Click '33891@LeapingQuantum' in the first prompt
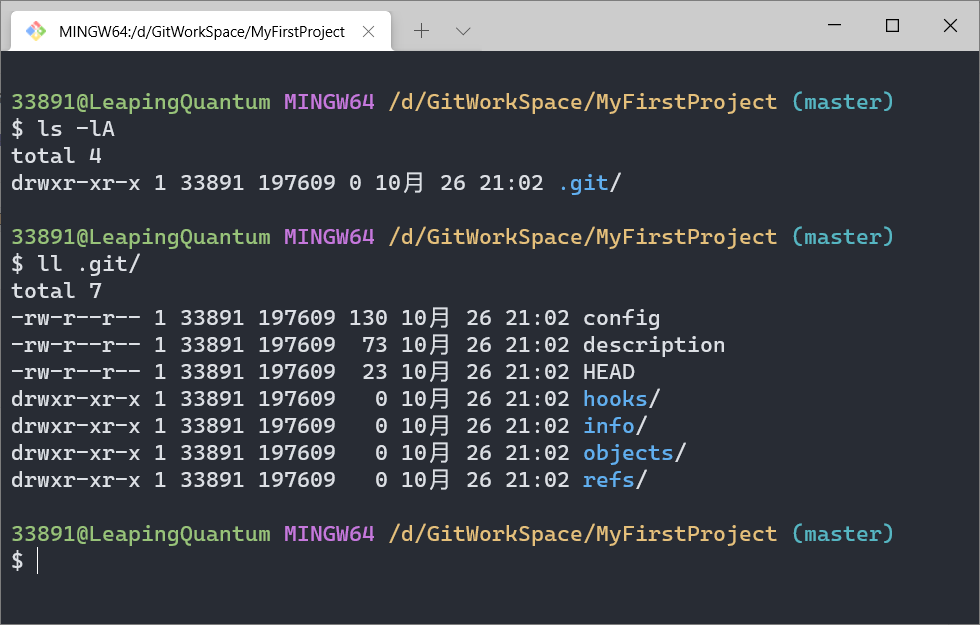 (141, 102)
